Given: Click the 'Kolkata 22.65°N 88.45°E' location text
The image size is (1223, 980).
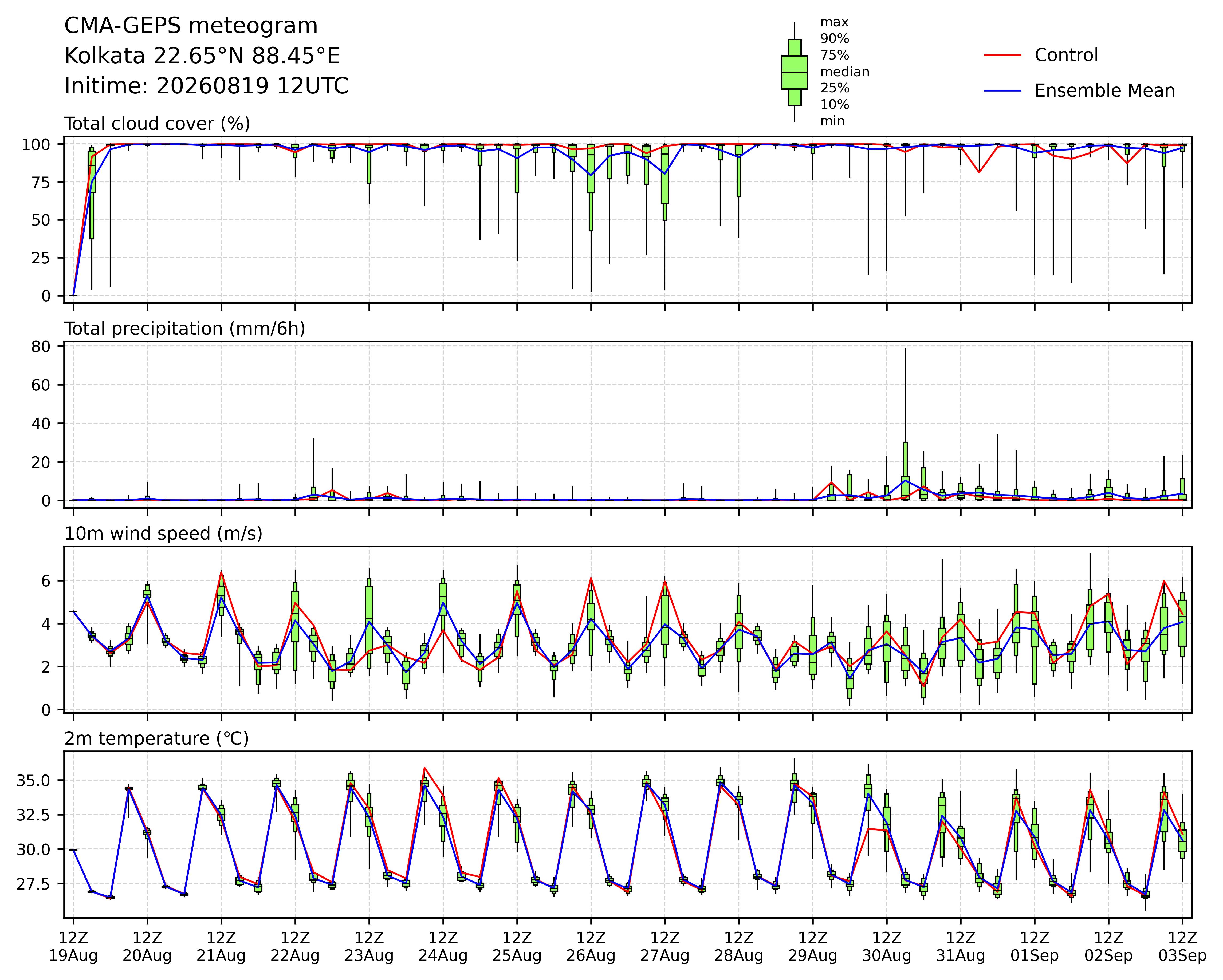Looking at the screenshot, I should 202,56.
